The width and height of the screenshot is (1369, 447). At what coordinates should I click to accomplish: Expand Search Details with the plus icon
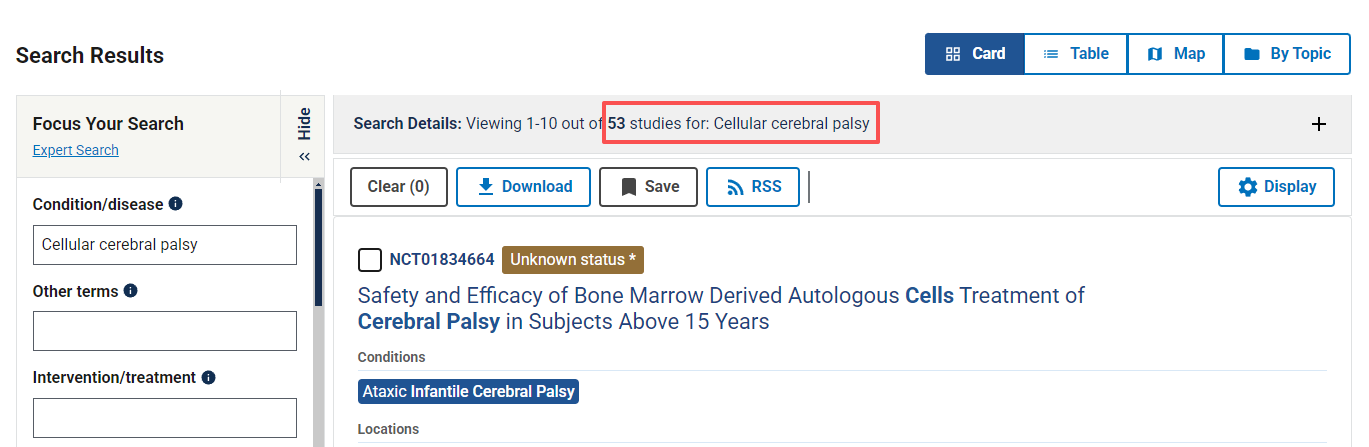pos(1319,124)
